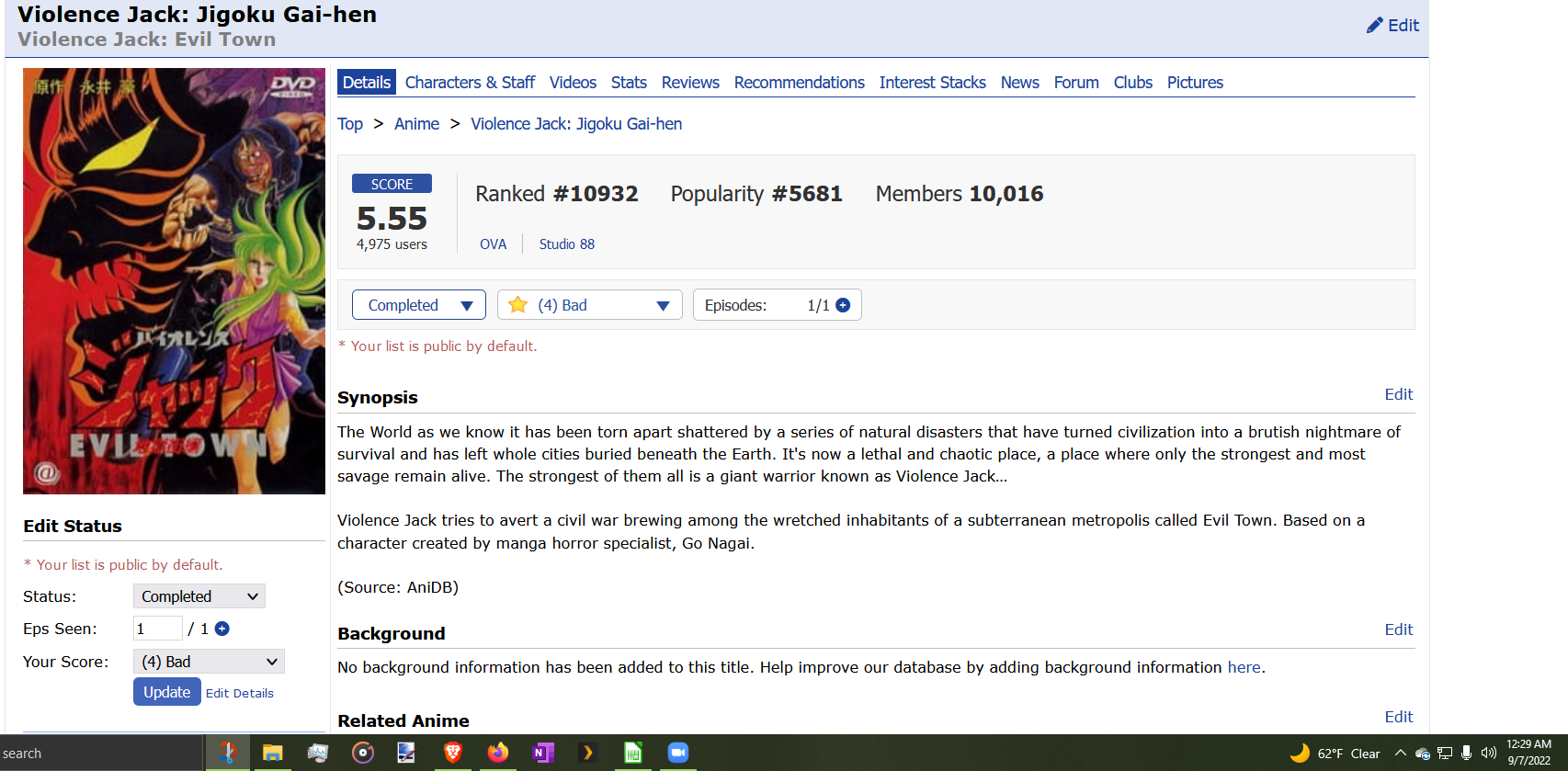Screen dimensions: 1568x771
Task: Open the (4) Bad rating dropdown with star
Action: tap(590, 305)
